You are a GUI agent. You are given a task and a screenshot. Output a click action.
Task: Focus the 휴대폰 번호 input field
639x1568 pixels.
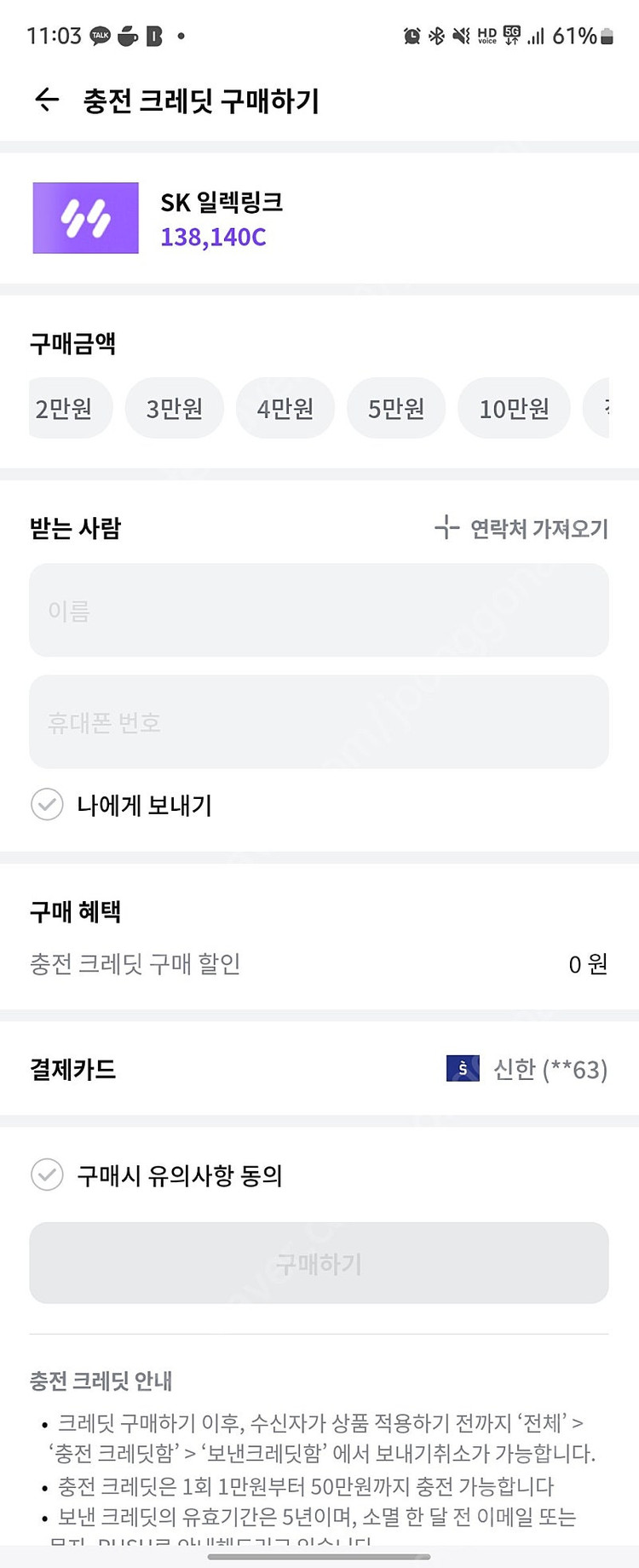point(319,722)
